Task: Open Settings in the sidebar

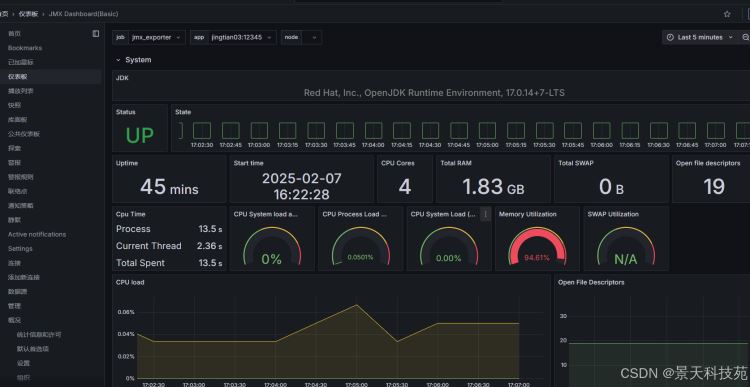Action: pyautogui.click(x=20, y=249)
